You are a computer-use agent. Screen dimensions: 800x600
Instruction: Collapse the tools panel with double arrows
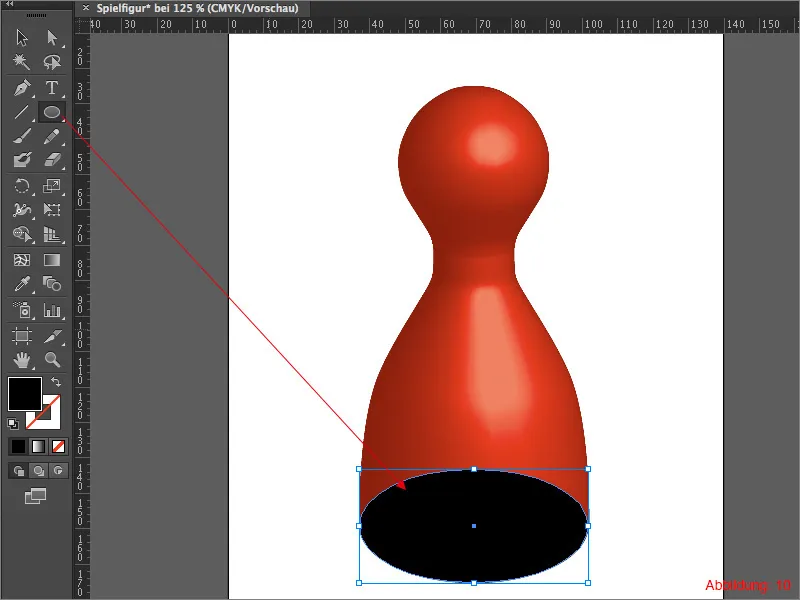click(x=10, y=4)
